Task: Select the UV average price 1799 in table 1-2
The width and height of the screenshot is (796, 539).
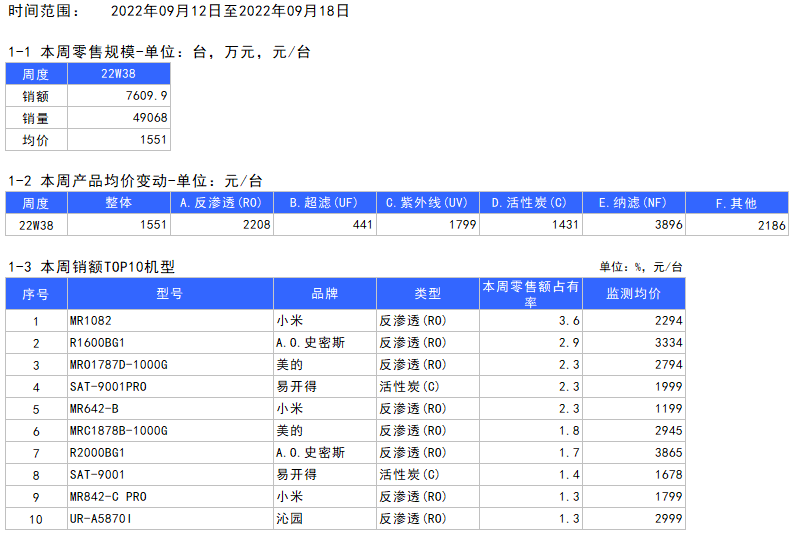Action: pyautogui.click(x=463, y=224)
